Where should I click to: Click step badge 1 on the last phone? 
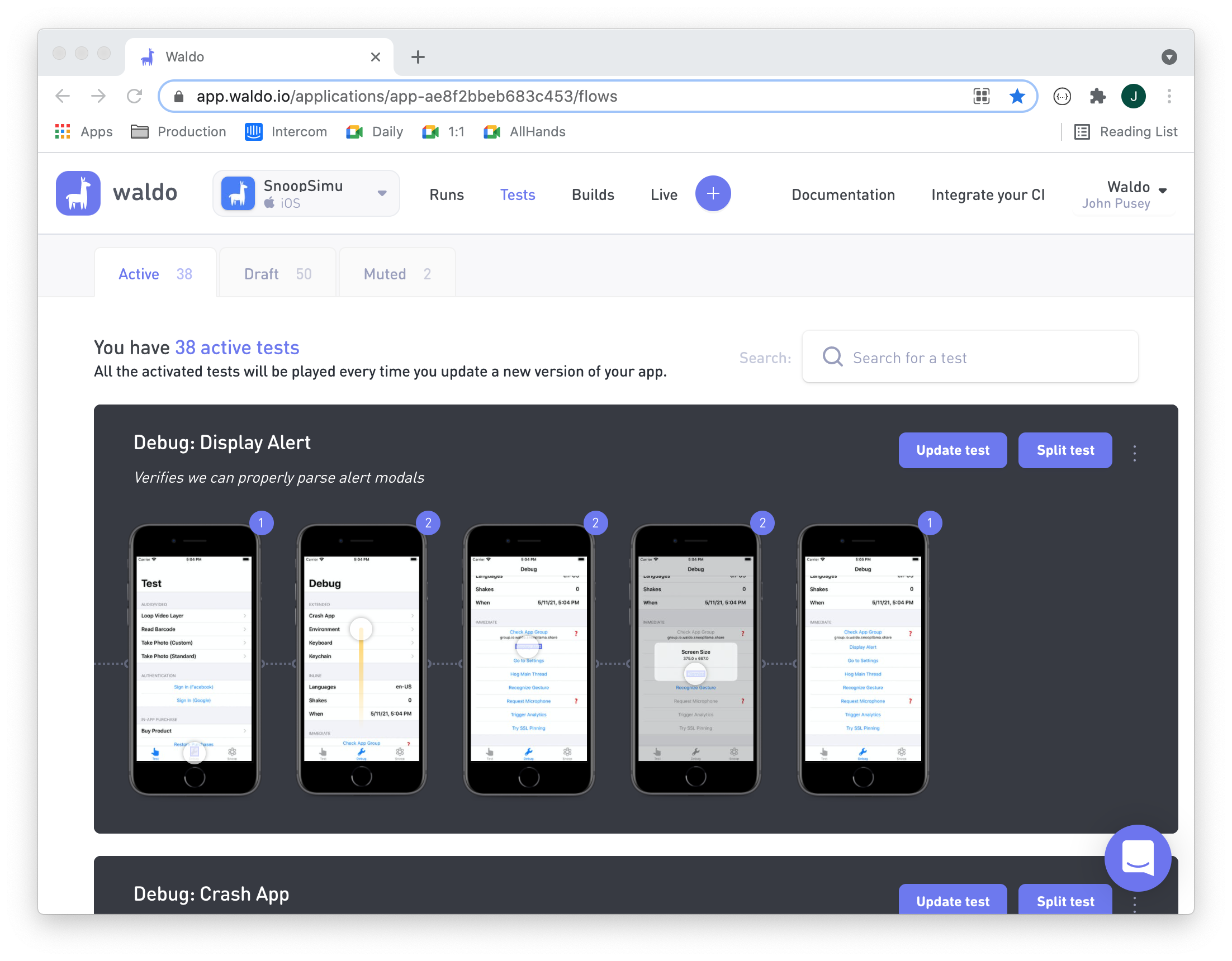click(930, 523)
